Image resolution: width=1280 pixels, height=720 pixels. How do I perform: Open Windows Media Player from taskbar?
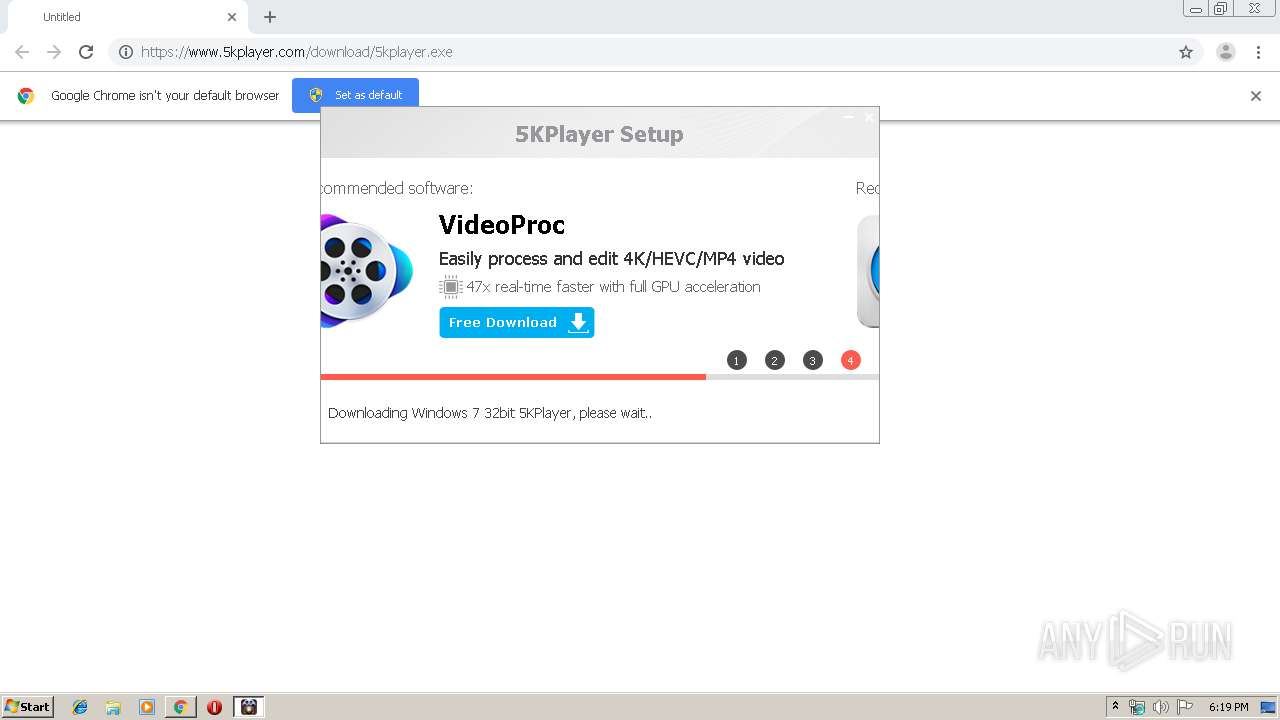pos(147,707)
